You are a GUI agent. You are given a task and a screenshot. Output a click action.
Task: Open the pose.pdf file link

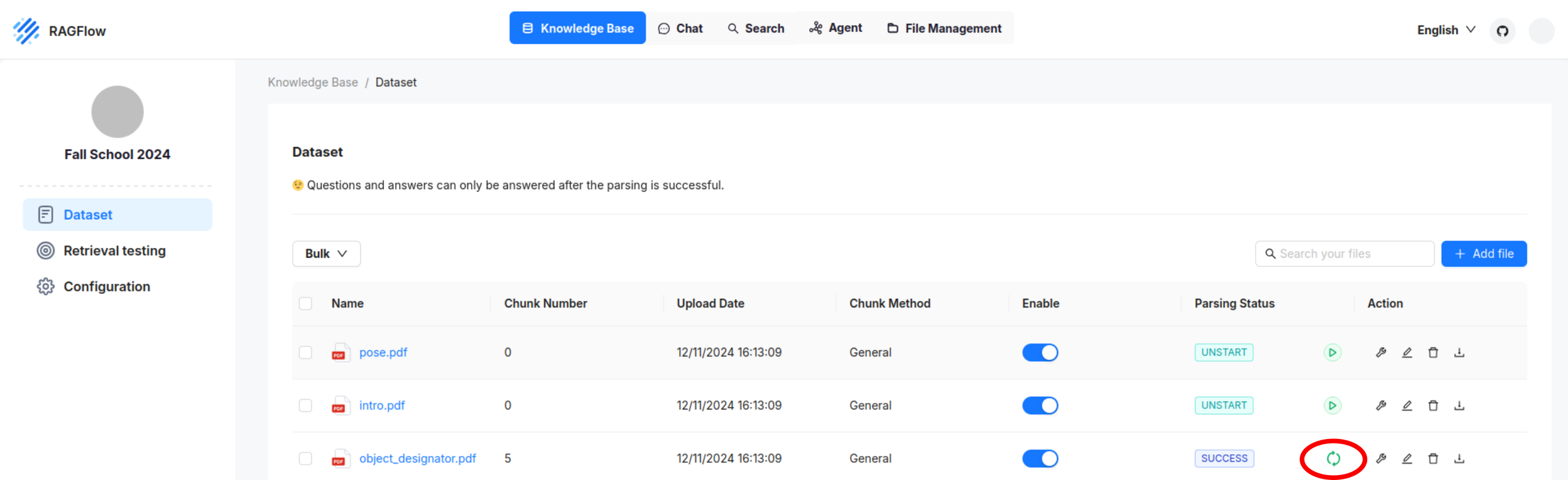pyautogui.click(x=383, y=353)
